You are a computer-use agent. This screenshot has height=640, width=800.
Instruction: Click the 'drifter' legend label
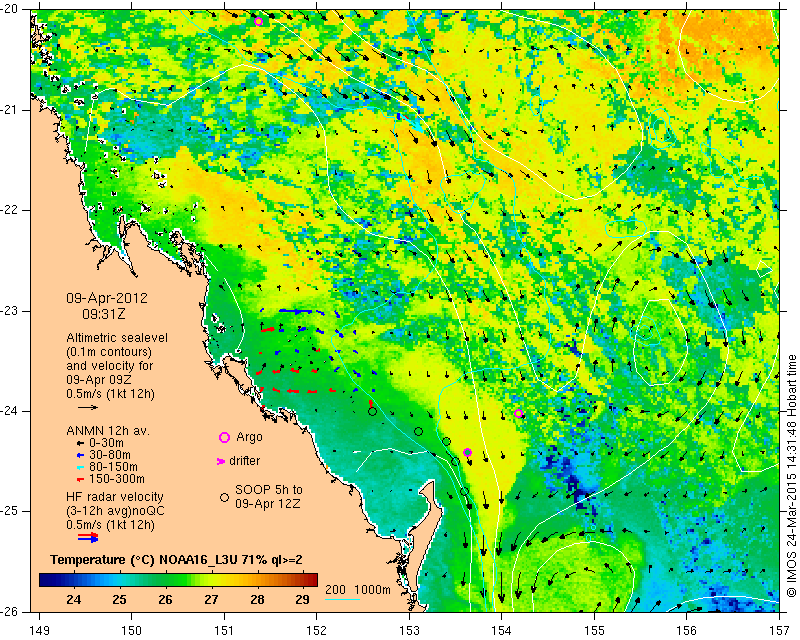[x=244, y=461]
